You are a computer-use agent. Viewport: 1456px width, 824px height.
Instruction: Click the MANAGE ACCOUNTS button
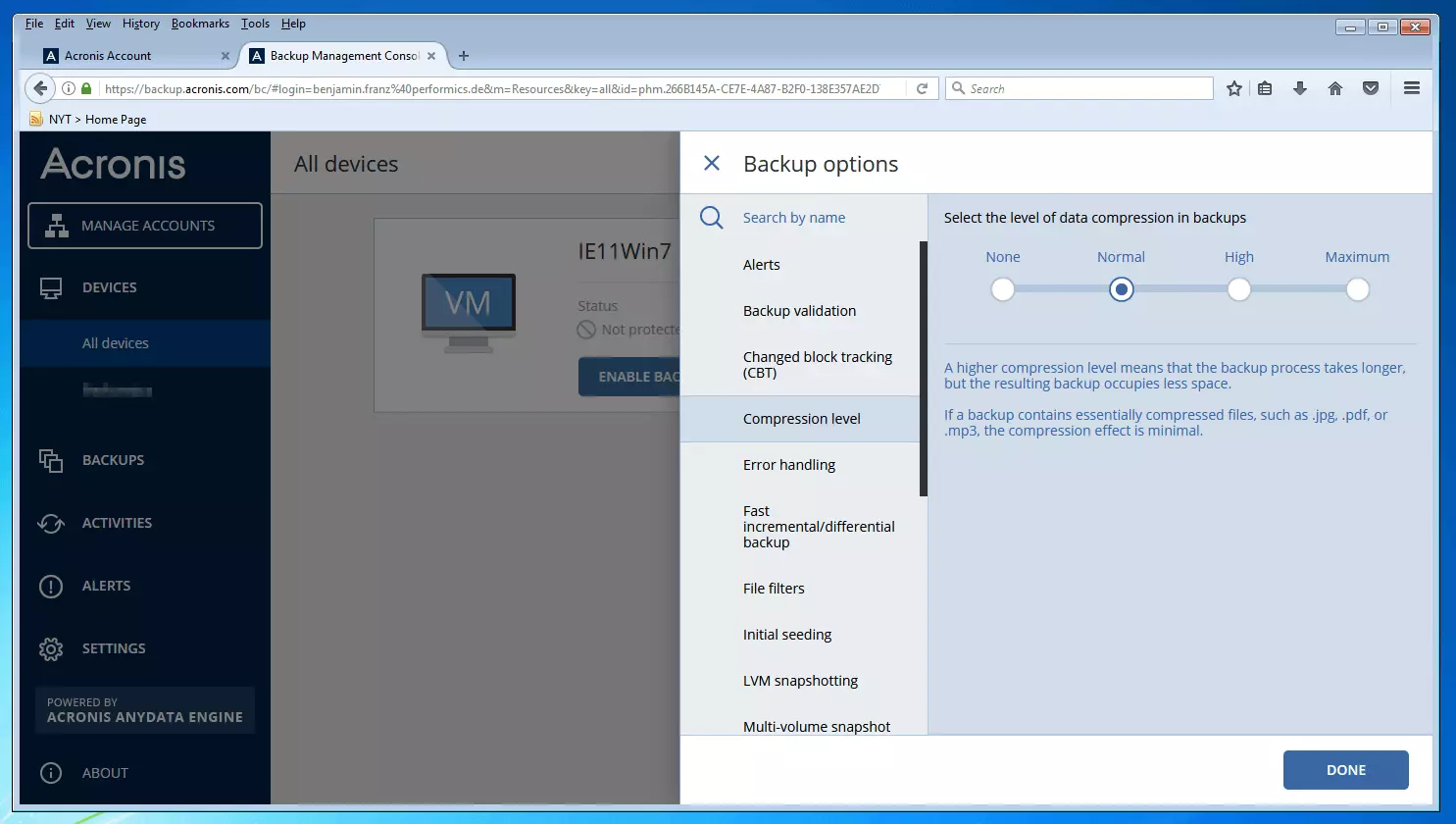tap(145, 226)
